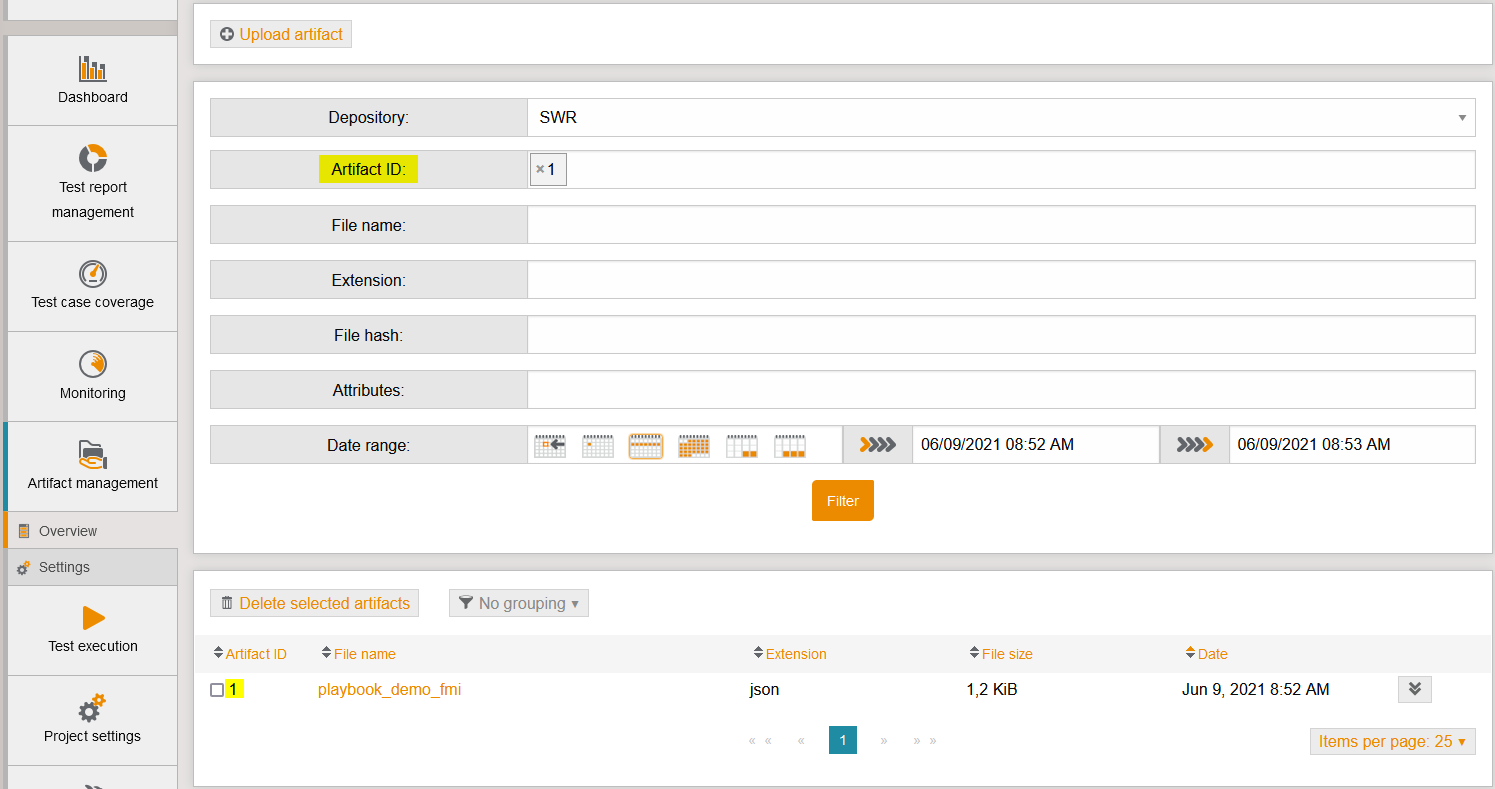Viewport: 1495px width, 789px height.
Task: Open Test case coverage gauge icon
Action: [x=92, y=273]
